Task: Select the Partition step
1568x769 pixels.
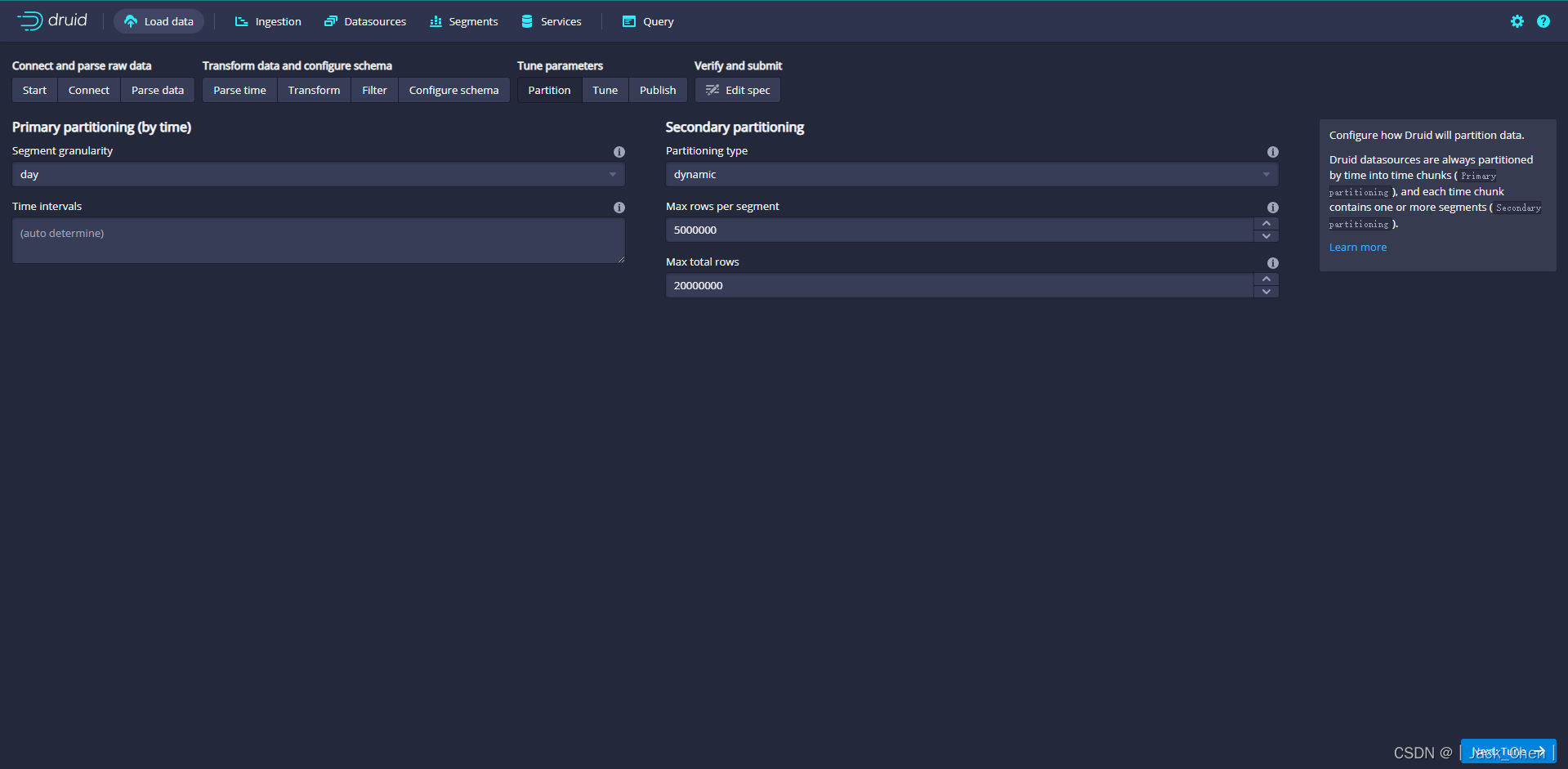Action: [x=549, y=90]
